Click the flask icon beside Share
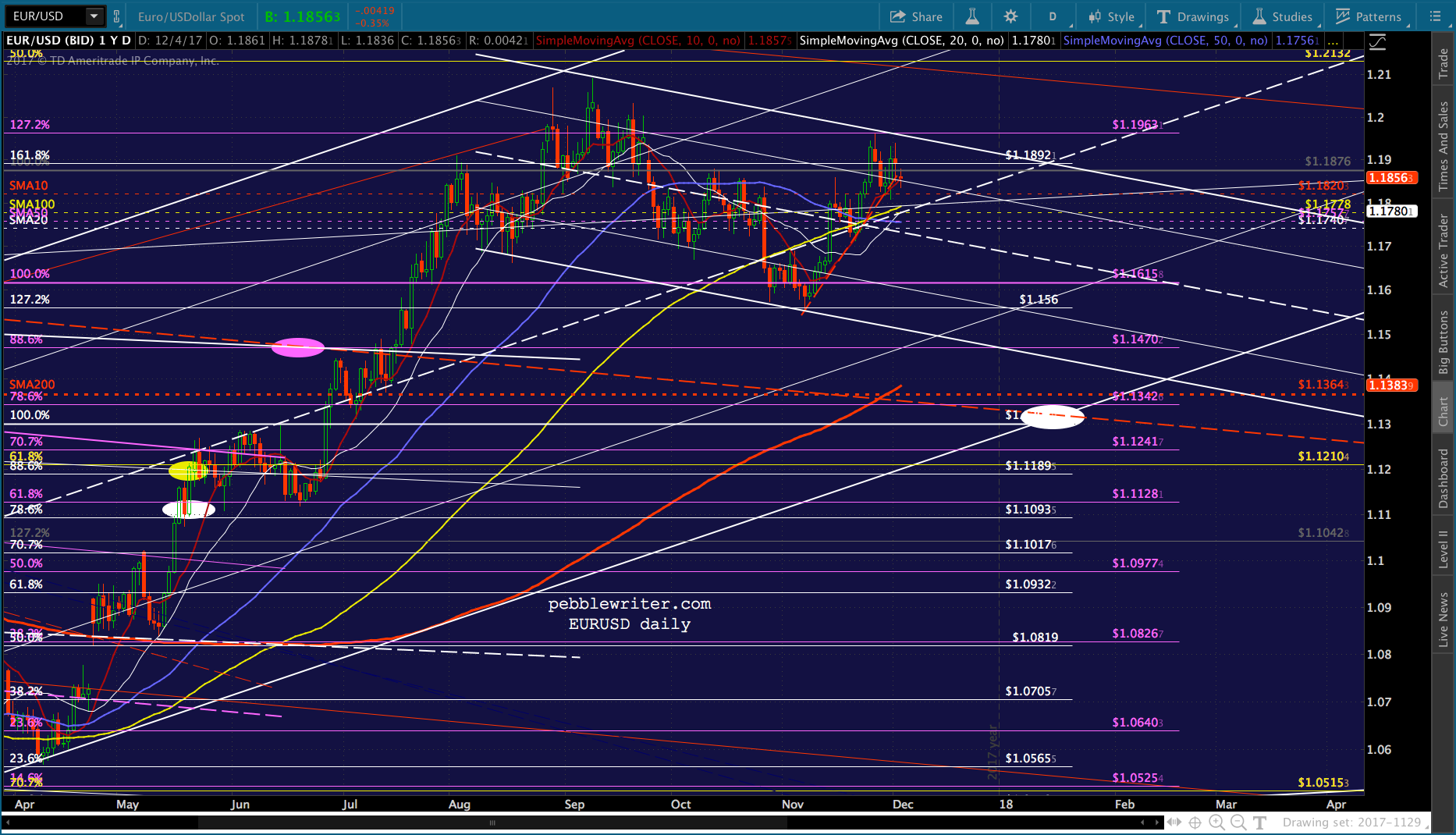Viewport: 1456px width, 835px height. pyautogui.click(x=972, y=16)
